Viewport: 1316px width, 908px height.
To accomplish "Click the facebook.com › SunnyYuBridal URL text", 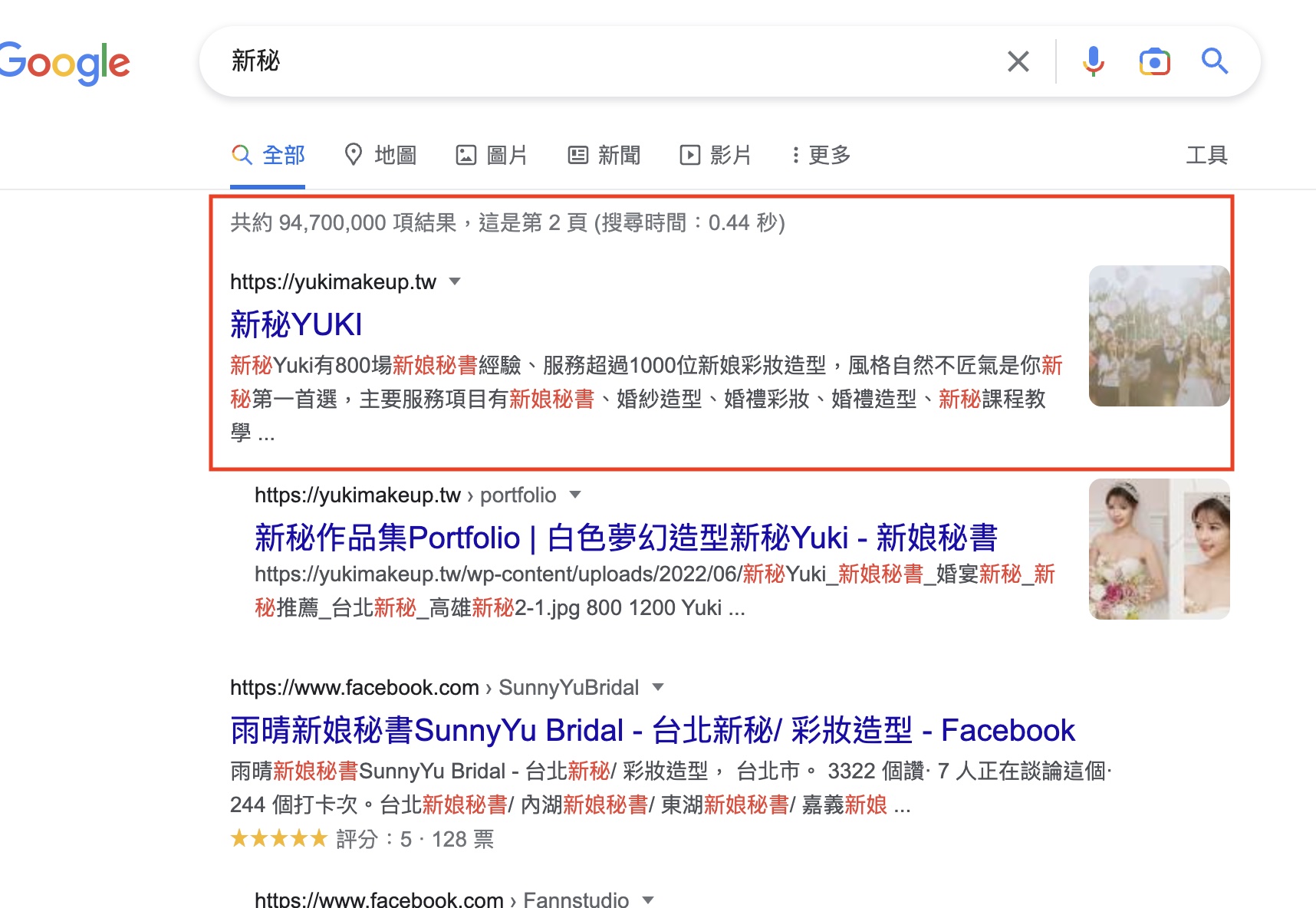I will point(434,688).
